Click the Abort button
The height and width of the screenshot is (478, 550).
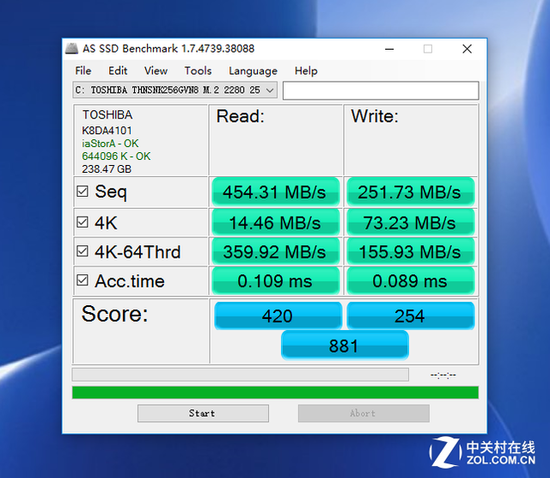coord(363,413)
